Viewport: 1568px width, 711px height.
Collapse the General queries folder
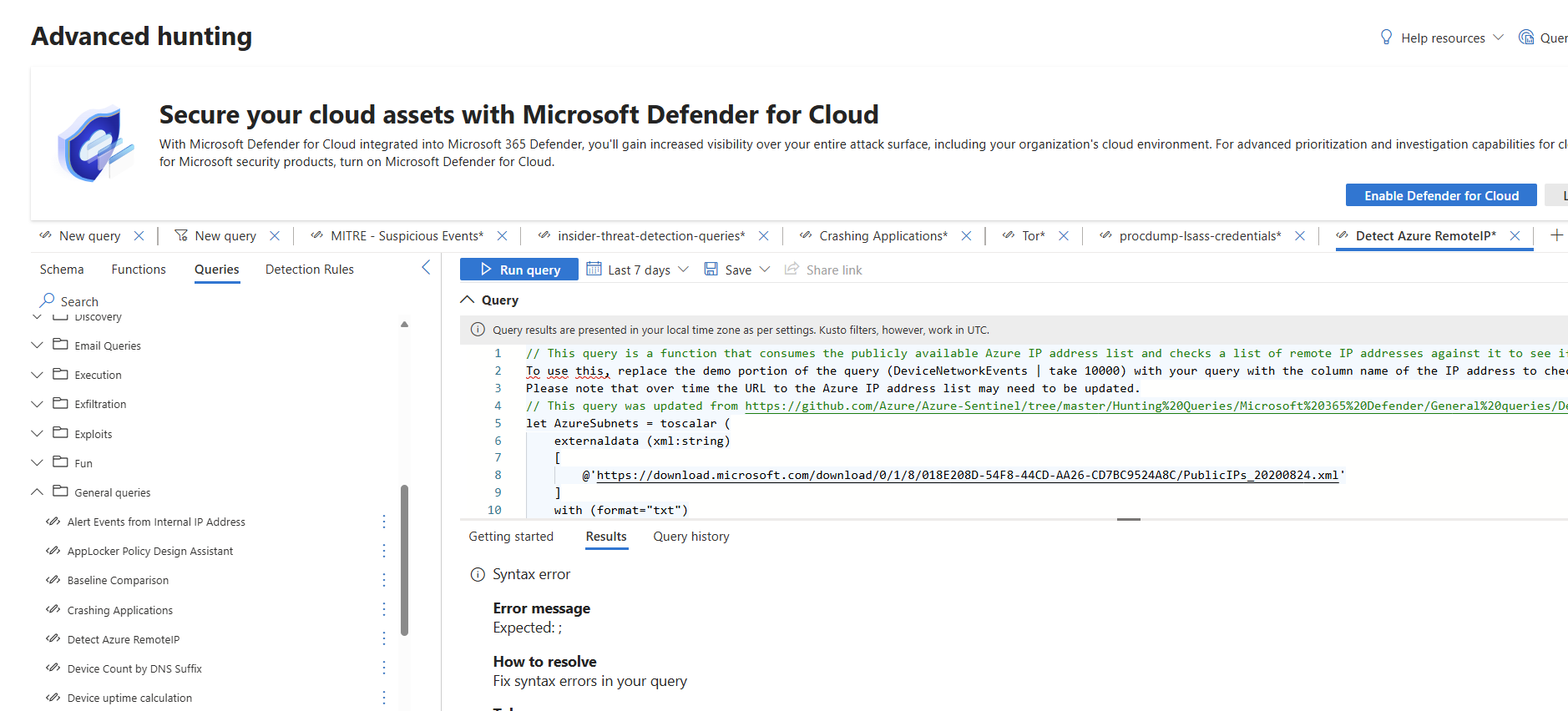point(37,492)
